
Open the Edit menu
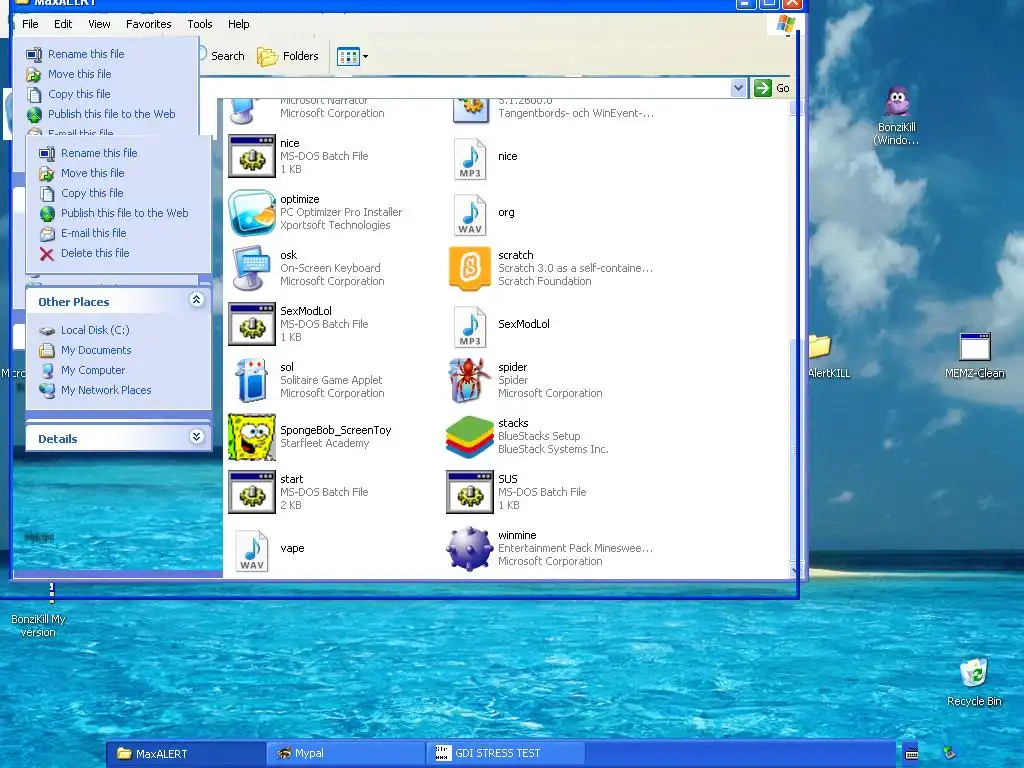click(x=63, y=24)
